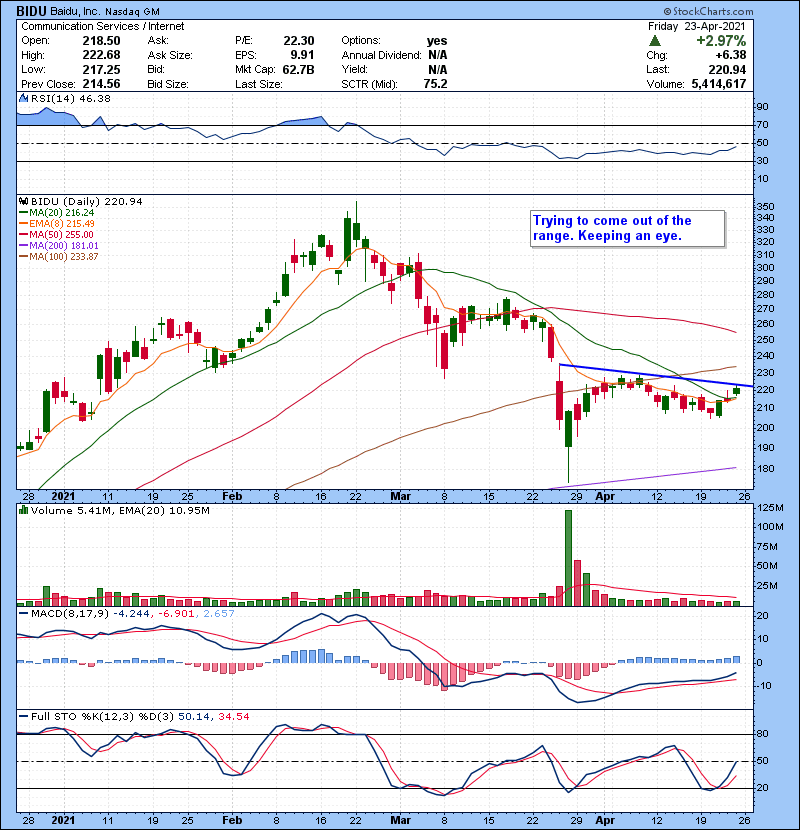Click the Volume panel bar icon

tap(23, 510)
